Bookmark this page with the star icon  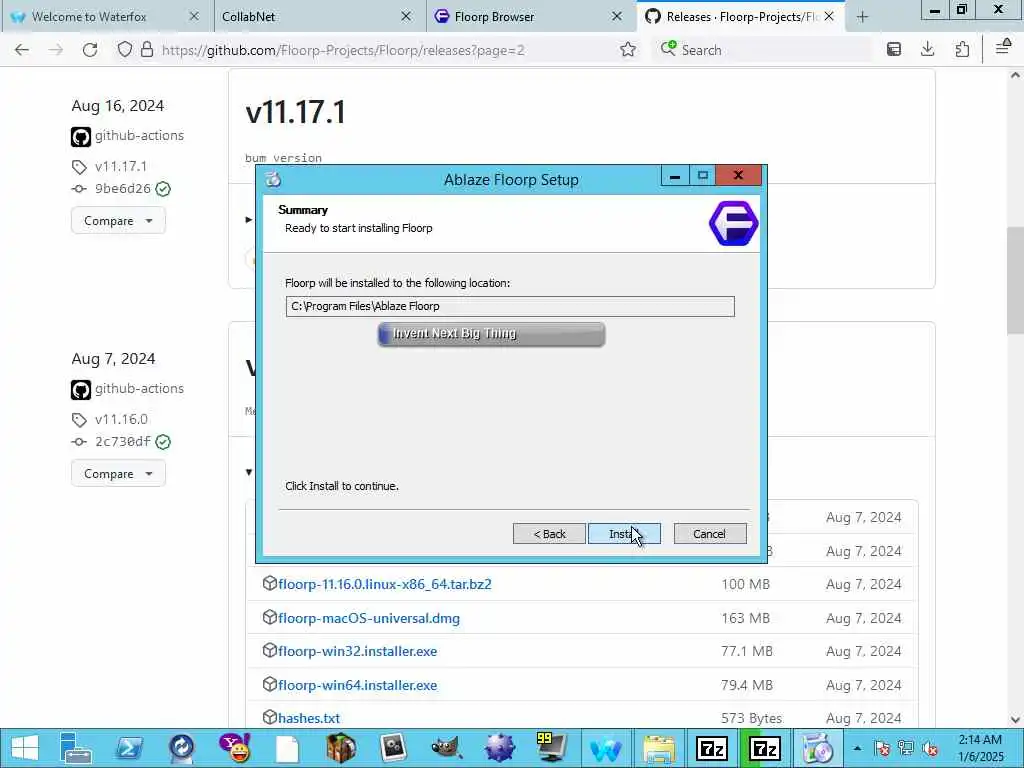[x=628, y=50]
